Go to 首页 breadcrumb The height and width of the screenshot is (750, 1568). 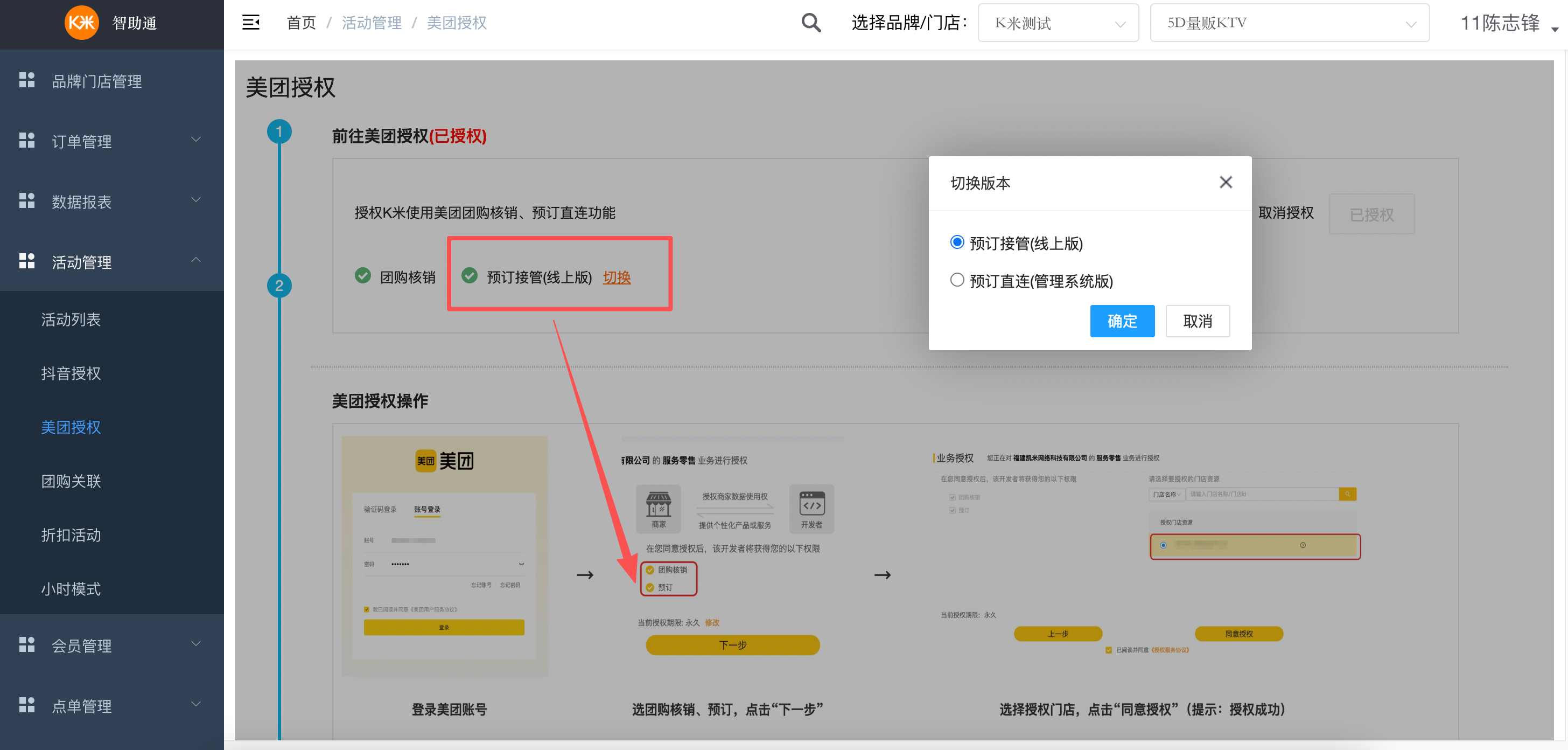(x=302, y=23)
